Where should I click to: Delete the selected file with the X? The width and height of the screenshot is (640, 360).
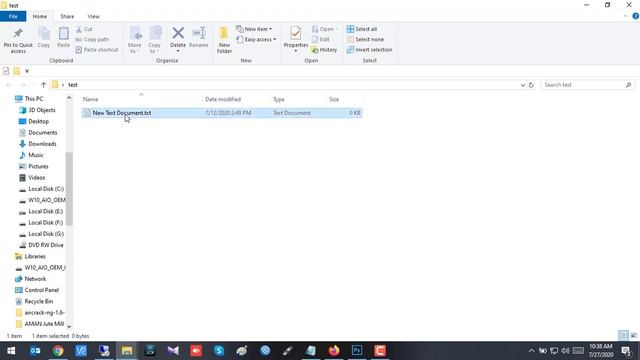click(178, 33)
